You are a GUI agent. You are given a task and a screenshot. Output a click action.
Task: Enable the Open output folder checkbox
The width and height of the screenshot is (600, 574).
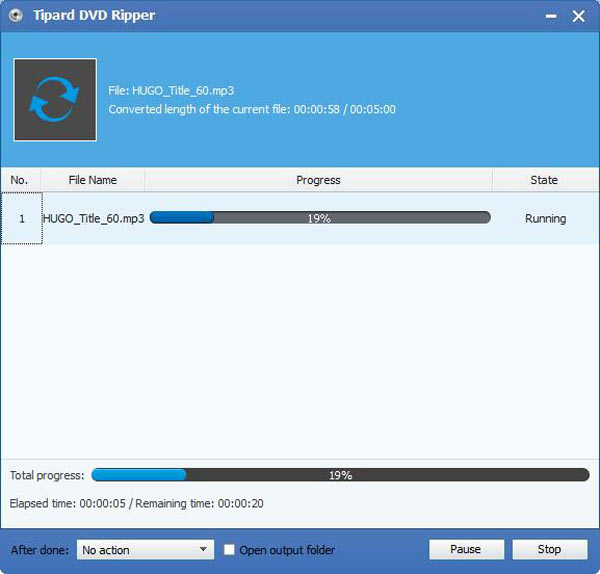point(229,550)
